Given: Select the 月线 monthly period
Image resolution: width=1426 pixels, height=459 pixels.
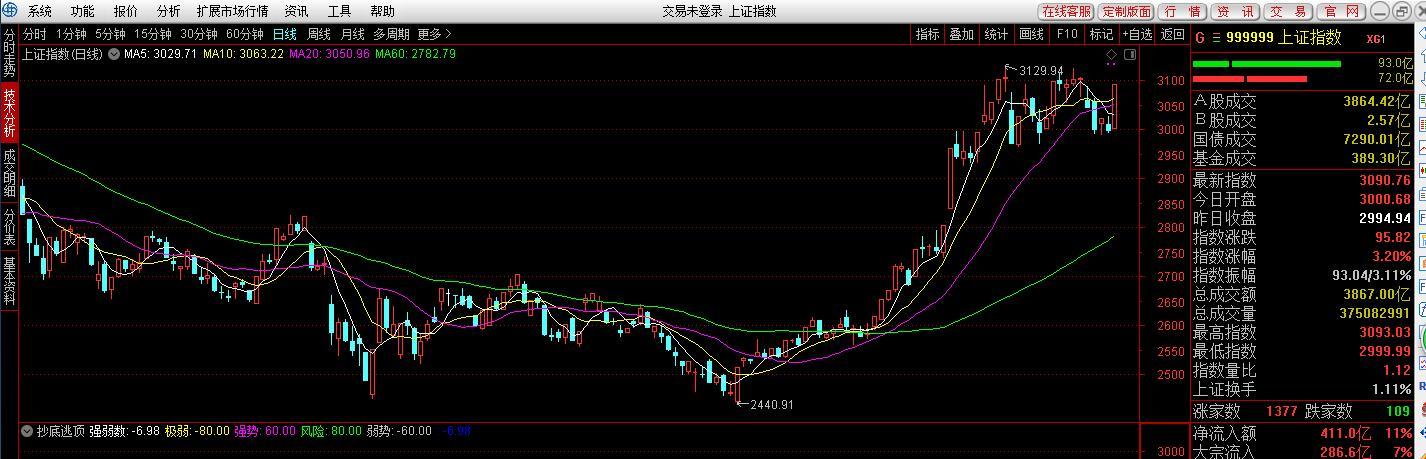Looking at the screenshot, I should click(352, 34).
